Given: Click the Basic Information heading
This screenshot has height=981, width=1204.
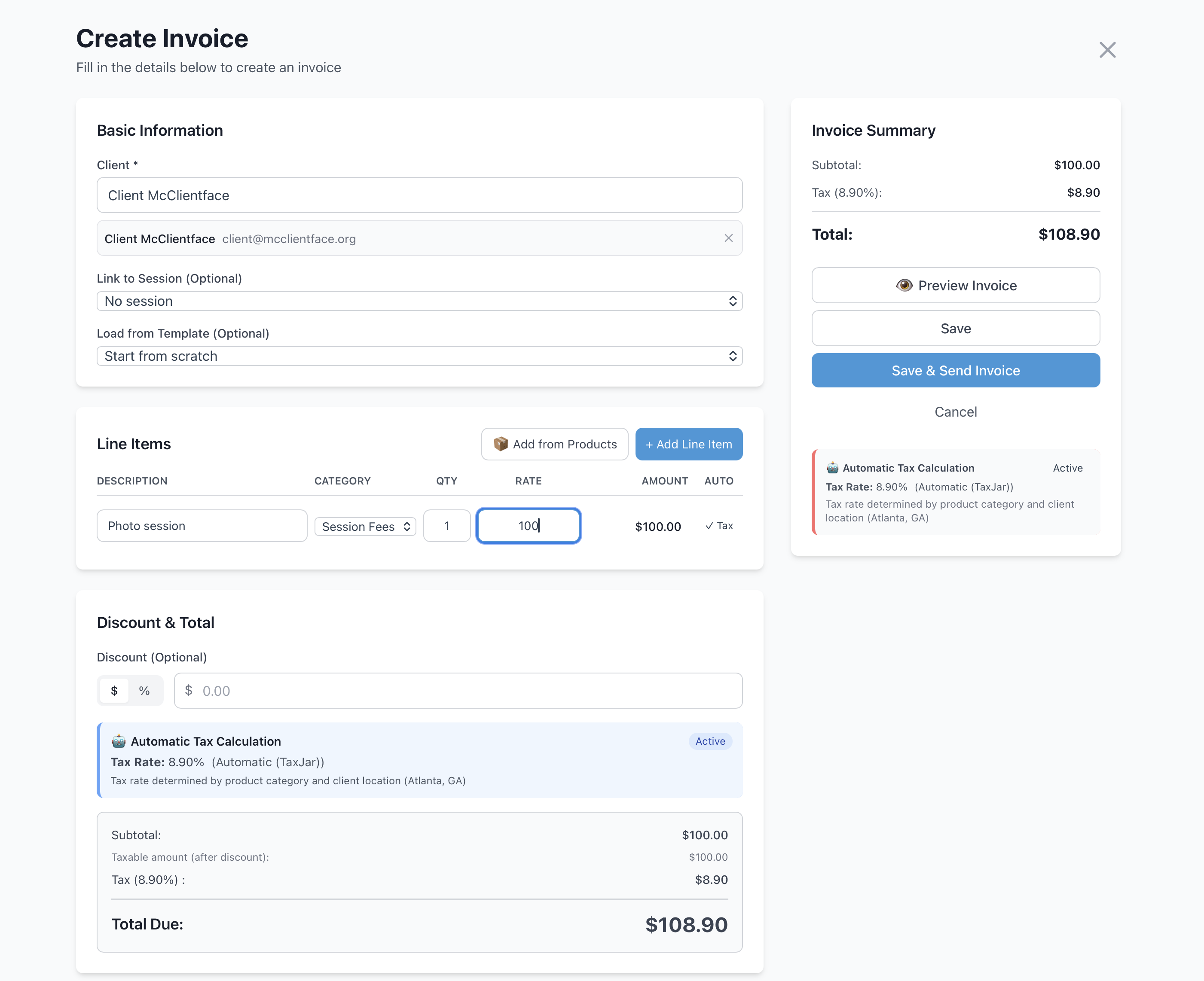Looking at the screenshot, I should (x=160, y=131).
